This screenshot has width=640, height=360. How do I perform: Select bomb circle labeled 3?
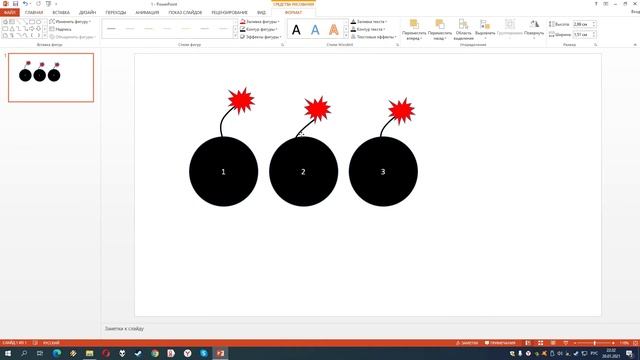[383, 171]
